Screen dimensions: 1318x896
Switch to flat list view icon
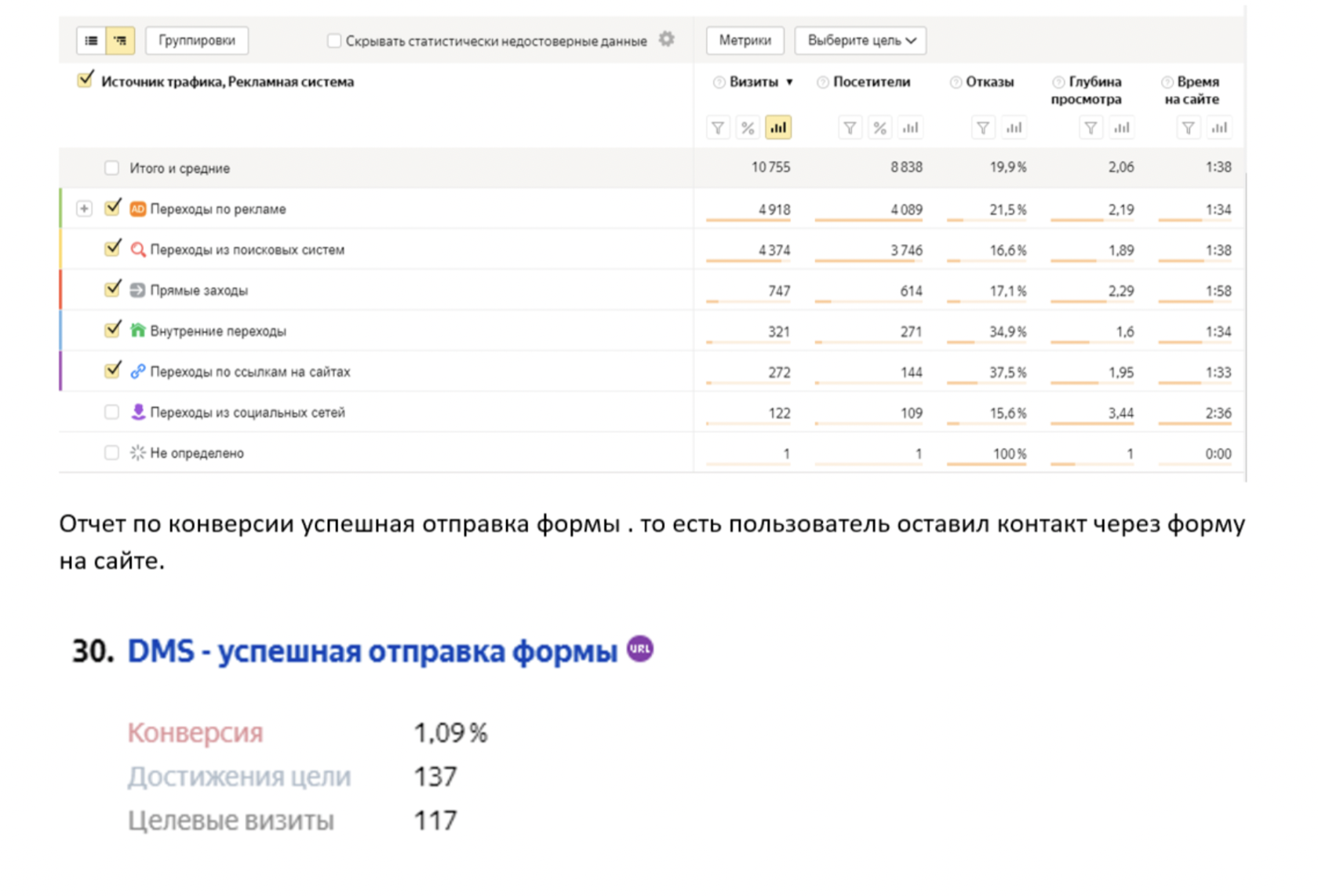click(91, 41)
